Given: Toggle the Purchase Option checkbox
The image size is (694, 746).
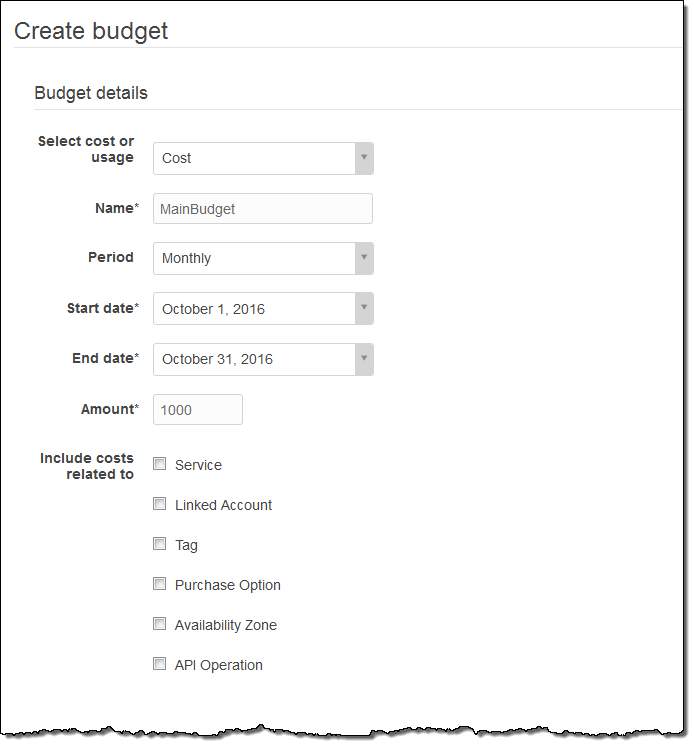Looking at the screenshot, I should tap(160, 584).
